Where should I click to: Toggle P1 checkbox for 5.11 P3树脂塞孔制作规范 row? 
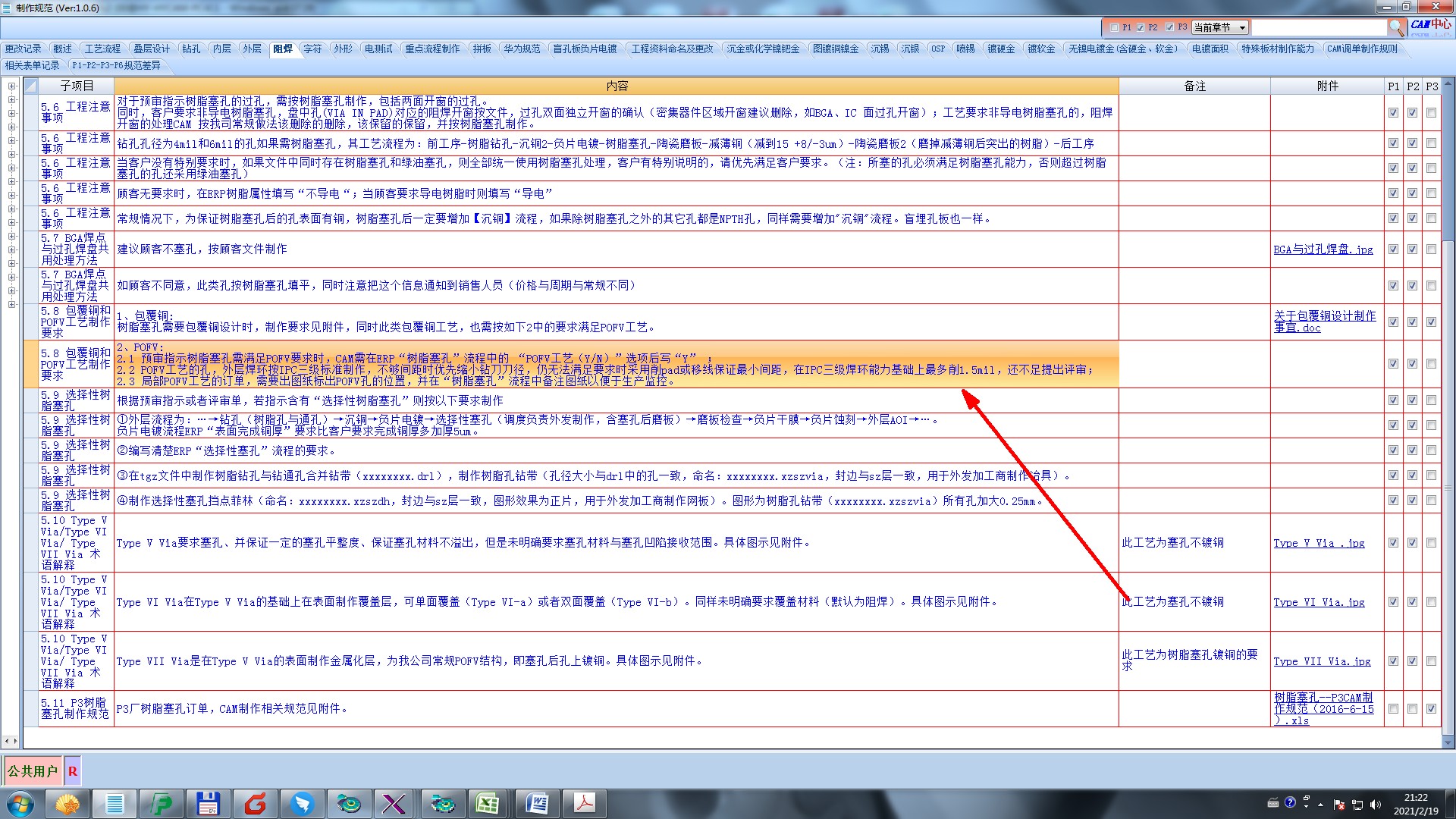click(1393, 709)
